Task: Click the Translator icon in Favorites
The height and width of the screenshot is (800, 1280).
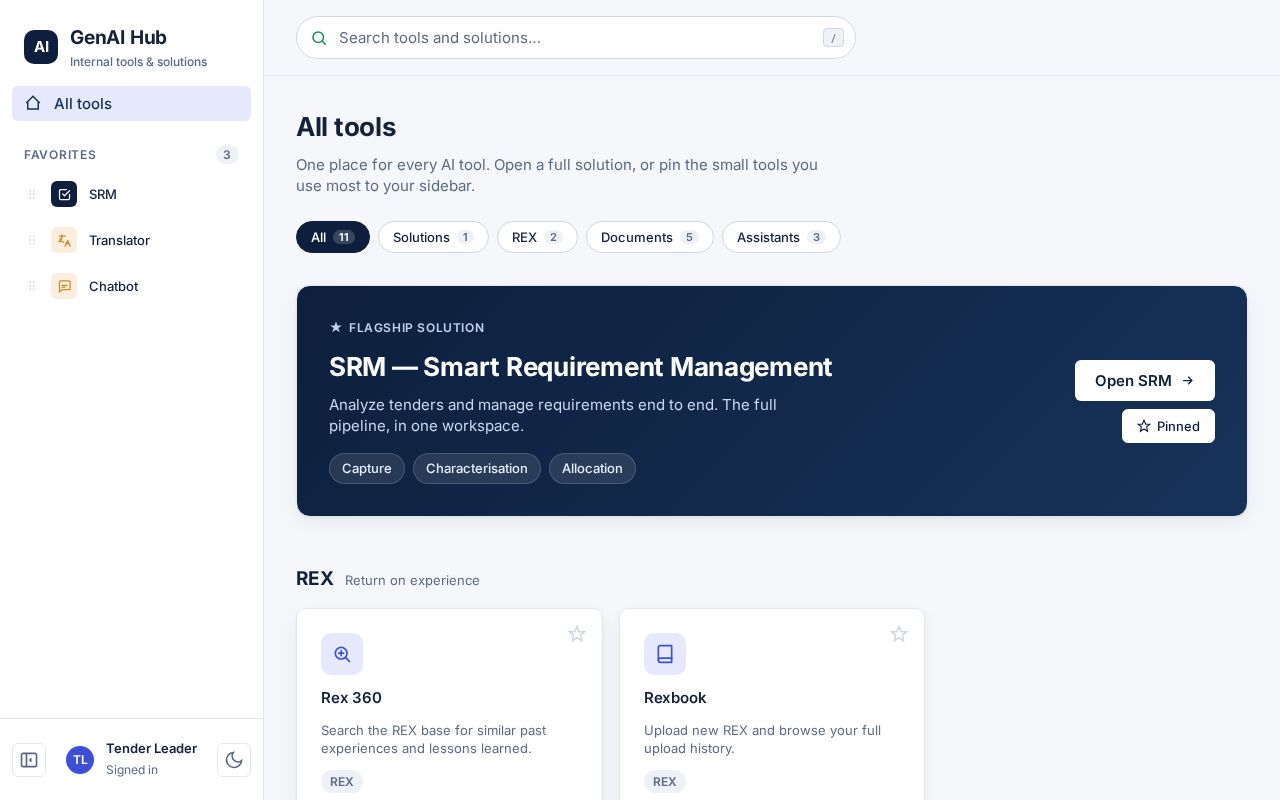Action: [x=64, y=240]
